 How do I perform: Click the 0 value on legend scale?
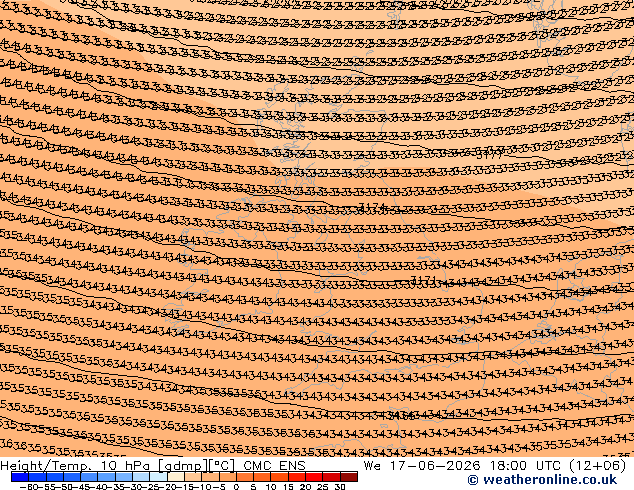237,486
